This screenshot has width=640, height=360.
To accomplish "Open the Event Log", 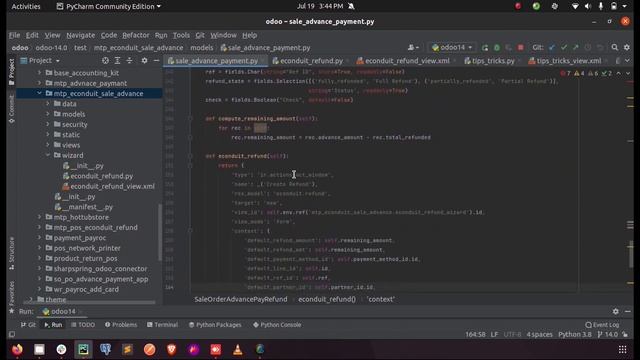I will point(602,325).
